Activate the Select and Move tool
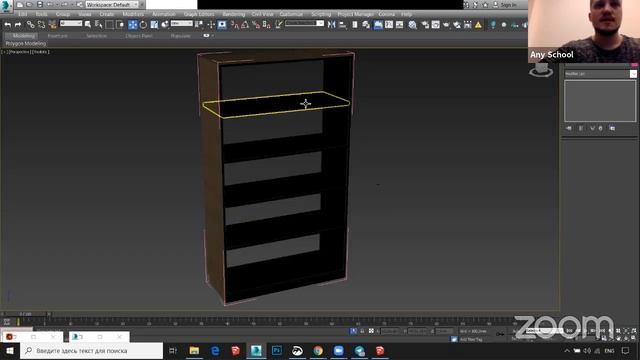This screenshot has height=360, width=640. coord(133,25)
